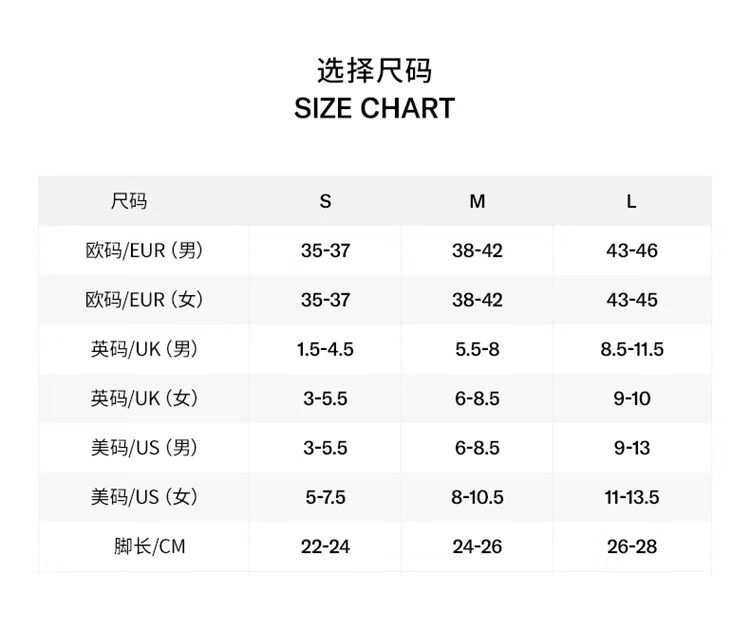Click the 1.5-4.5 UK men's S cell
The width and height of the screenshot is (750, 629).
[x=325, y=349]
